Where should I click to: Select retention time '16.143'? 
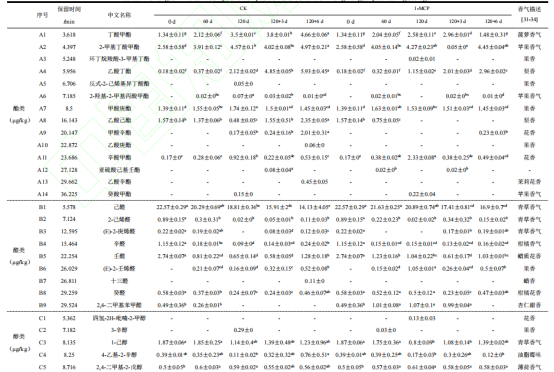pos(69,120)
